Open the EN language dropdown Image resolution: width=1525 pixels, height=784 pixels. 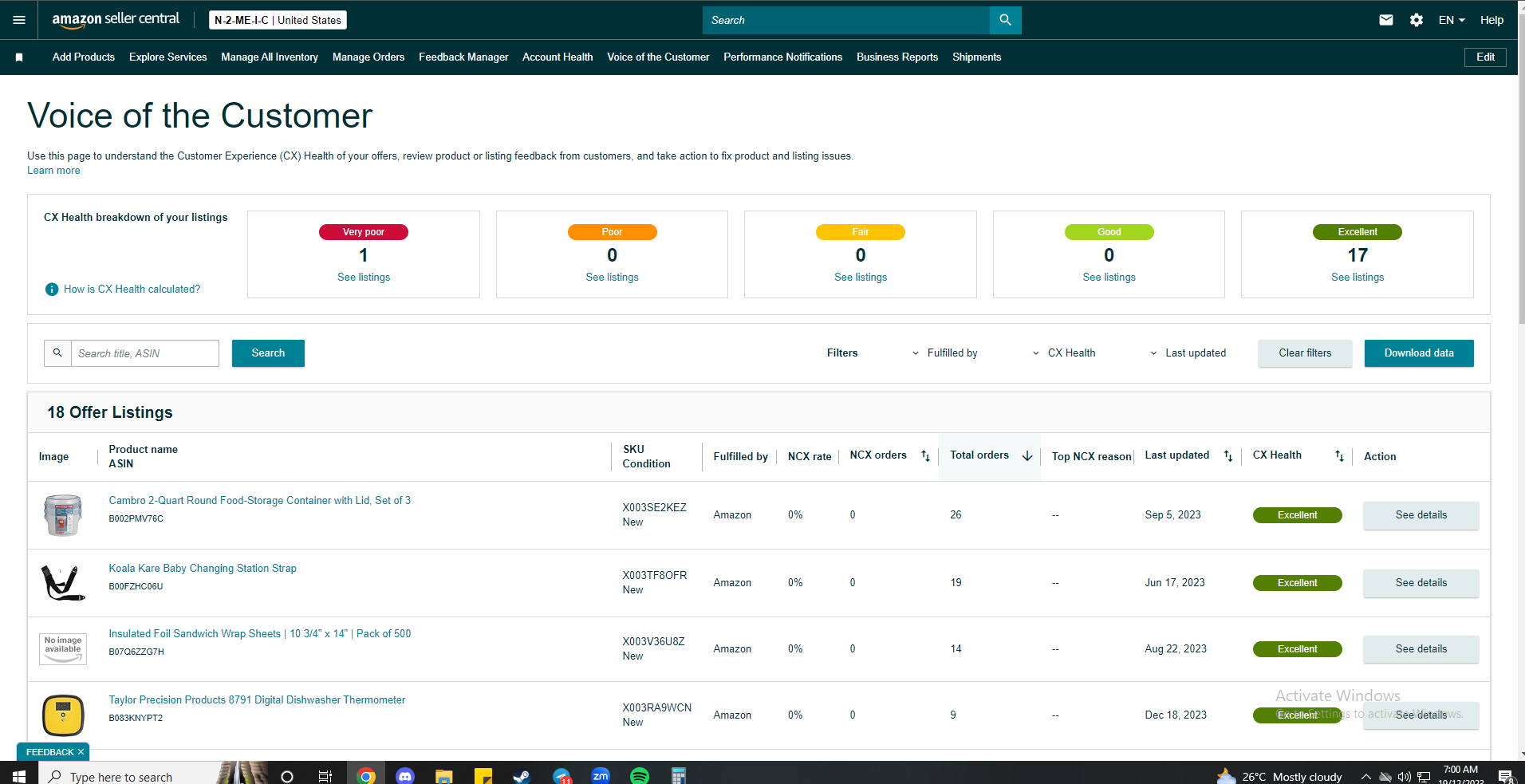point(1452,20)
